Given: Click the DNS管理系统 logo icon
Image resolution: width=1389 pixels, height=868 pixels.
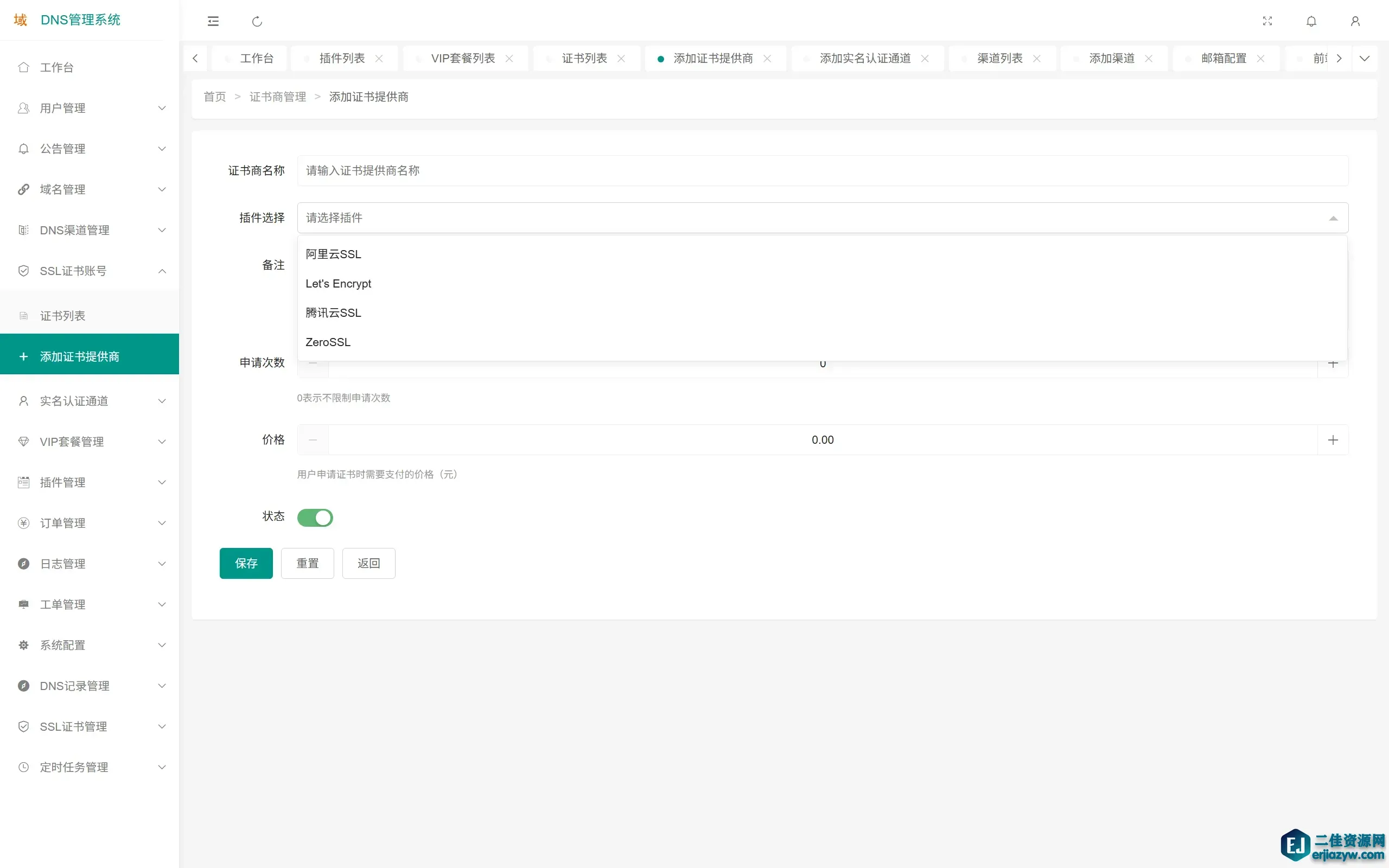Looking at the screenshot, I should pyautogui.click(x=21, y=20).
